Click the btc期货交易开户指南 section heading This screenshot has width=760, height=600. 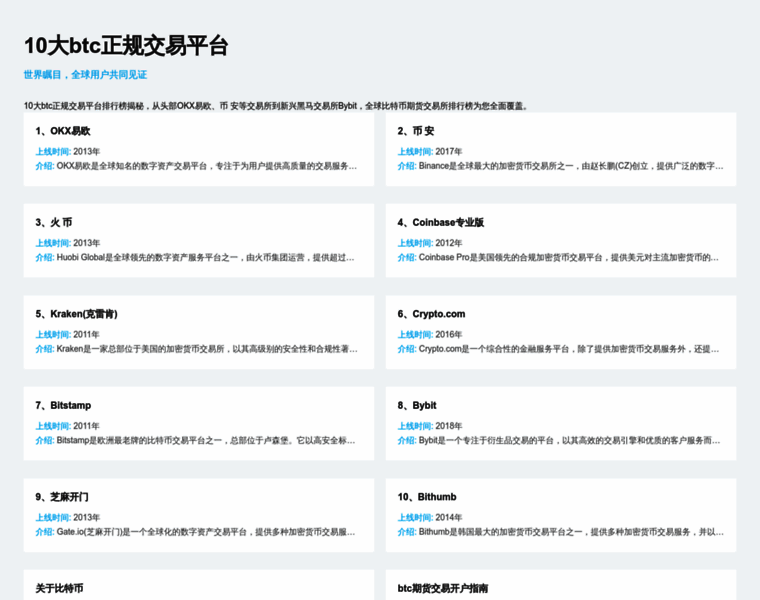tap(443, 588)
